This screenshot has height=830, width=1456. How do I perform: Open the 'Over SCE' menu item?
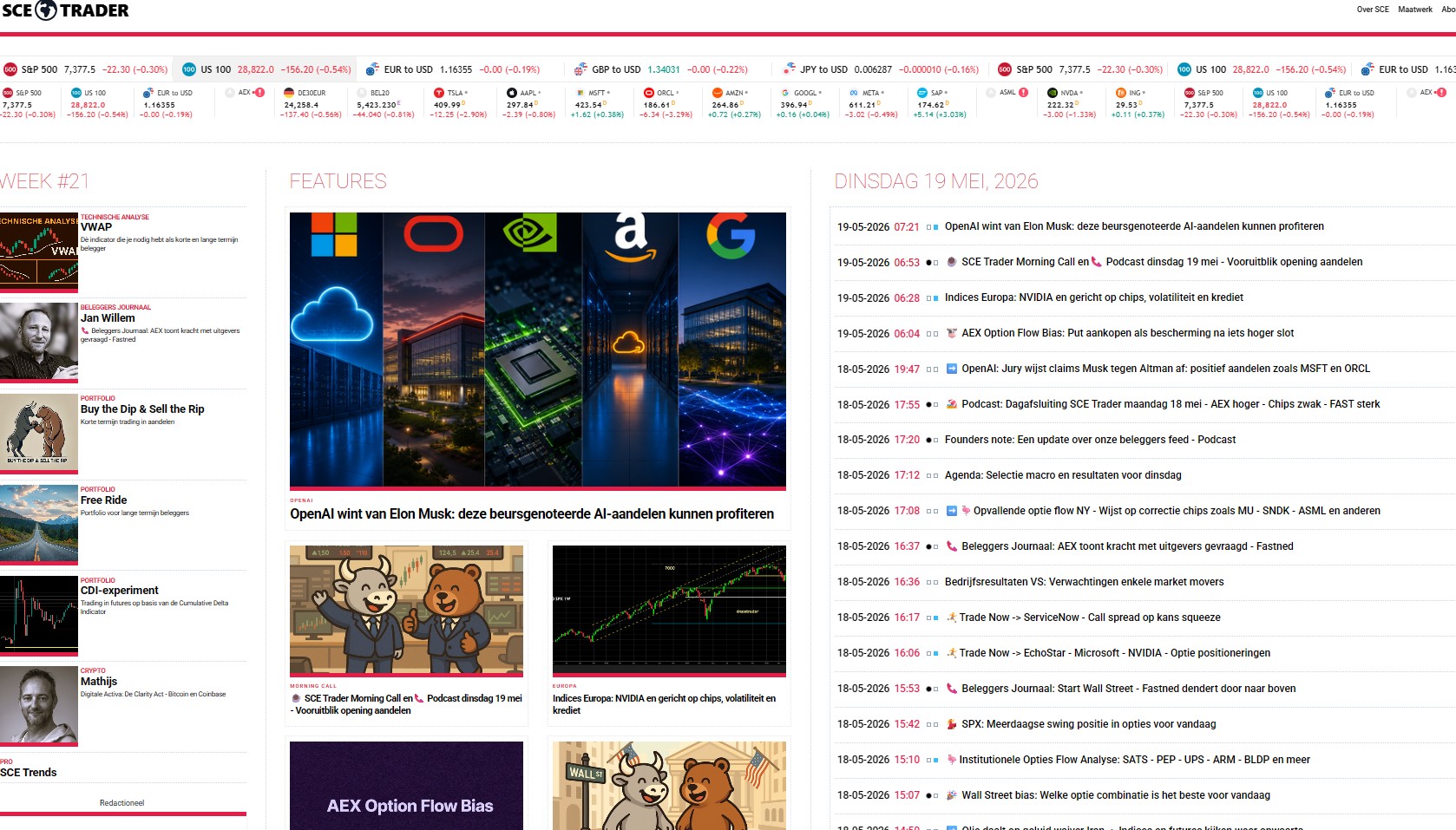pos(1373,10)
